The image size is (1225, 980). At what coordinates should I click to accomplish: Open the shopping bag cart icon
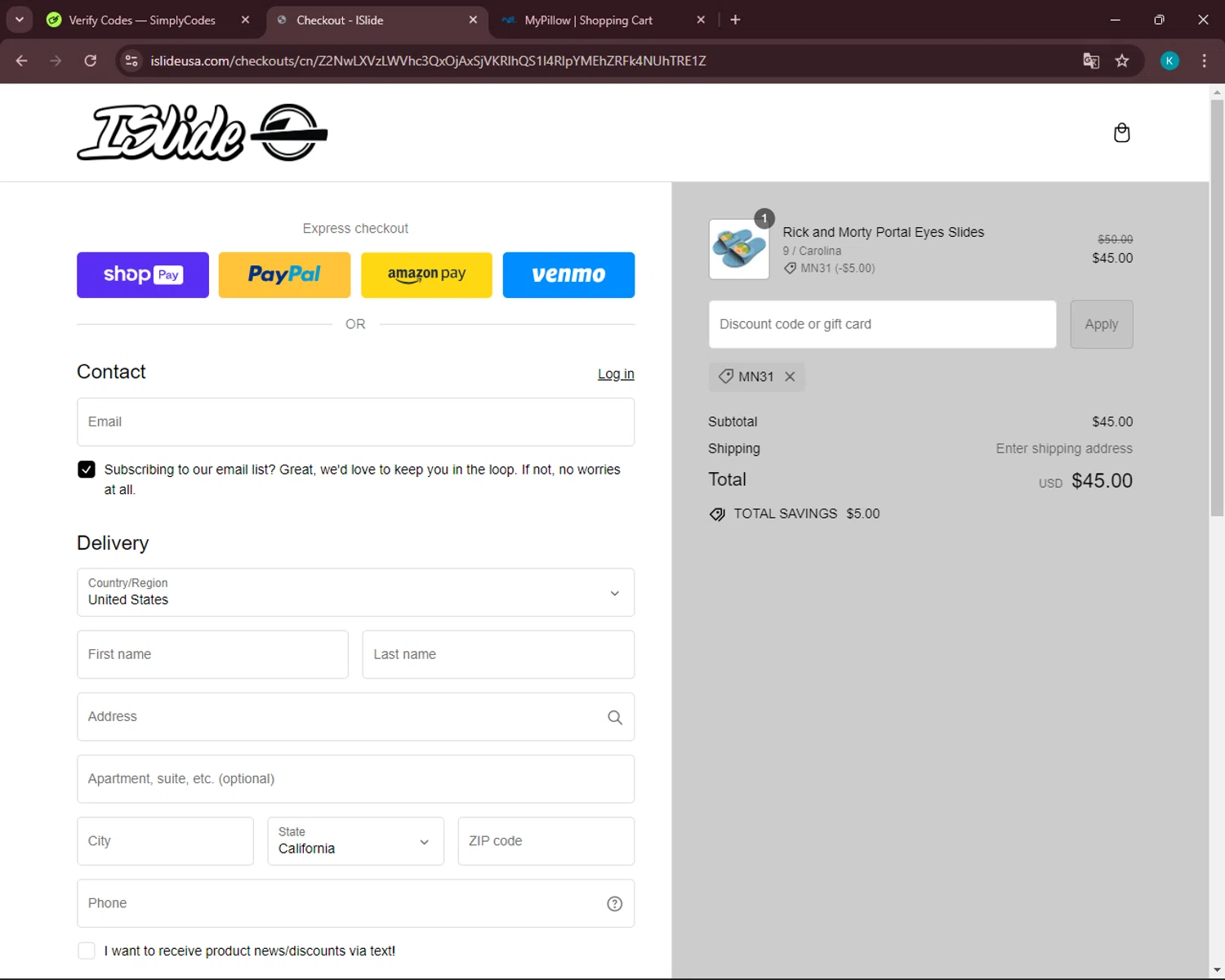pos(1121,132)
